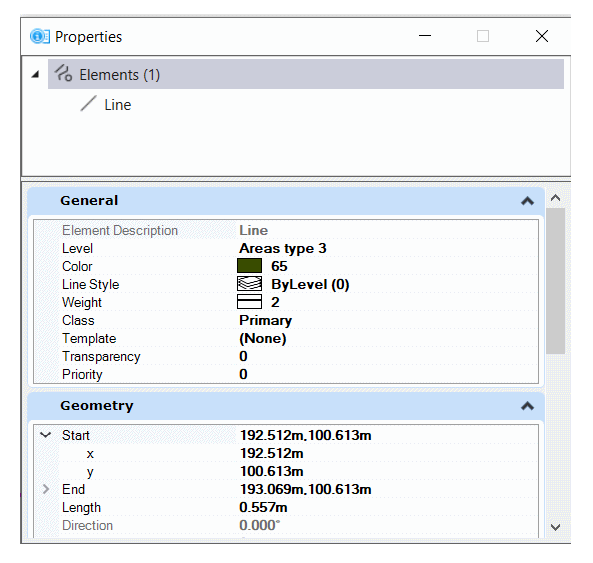The width and height of the screenshot is (593, 563).
Task: Click the color number 65
Action: [279, 266]
